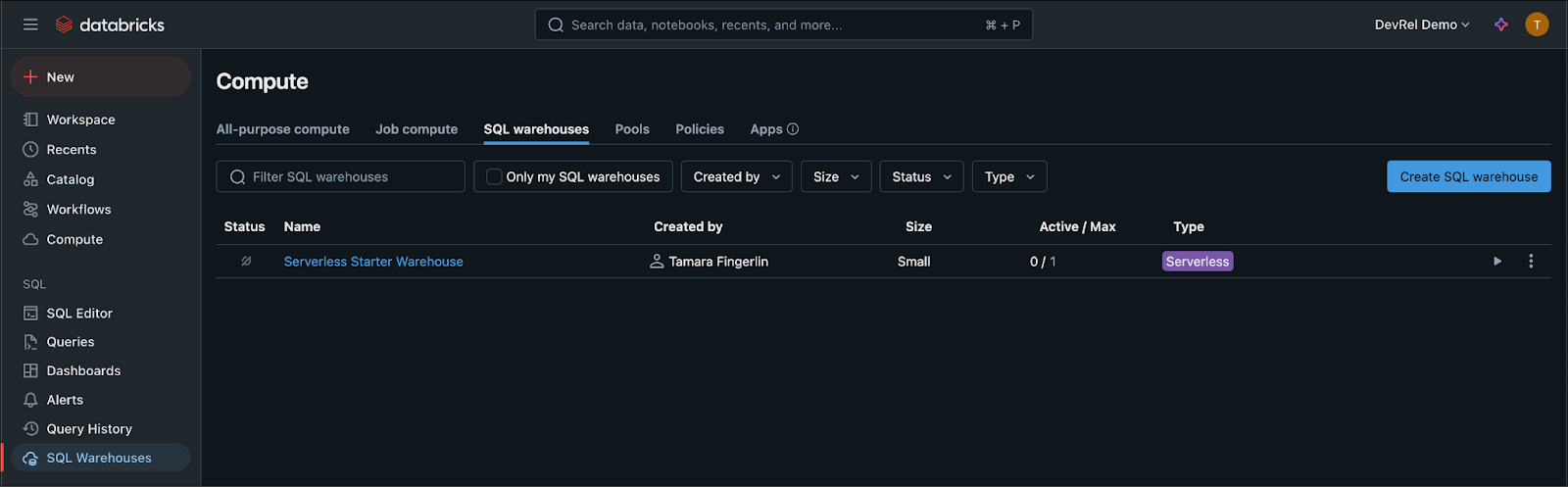The height and width of the screenshot is (487, 1568).
Task: Click the Apps tab info icon
Action: click(793, 129)
